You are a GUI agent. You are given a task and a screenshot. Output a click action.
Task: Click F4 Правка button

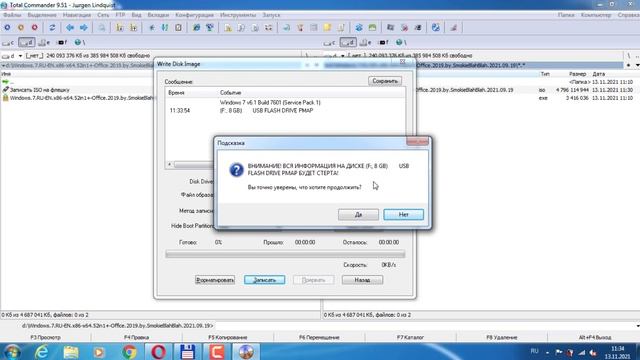coord(136,338)
